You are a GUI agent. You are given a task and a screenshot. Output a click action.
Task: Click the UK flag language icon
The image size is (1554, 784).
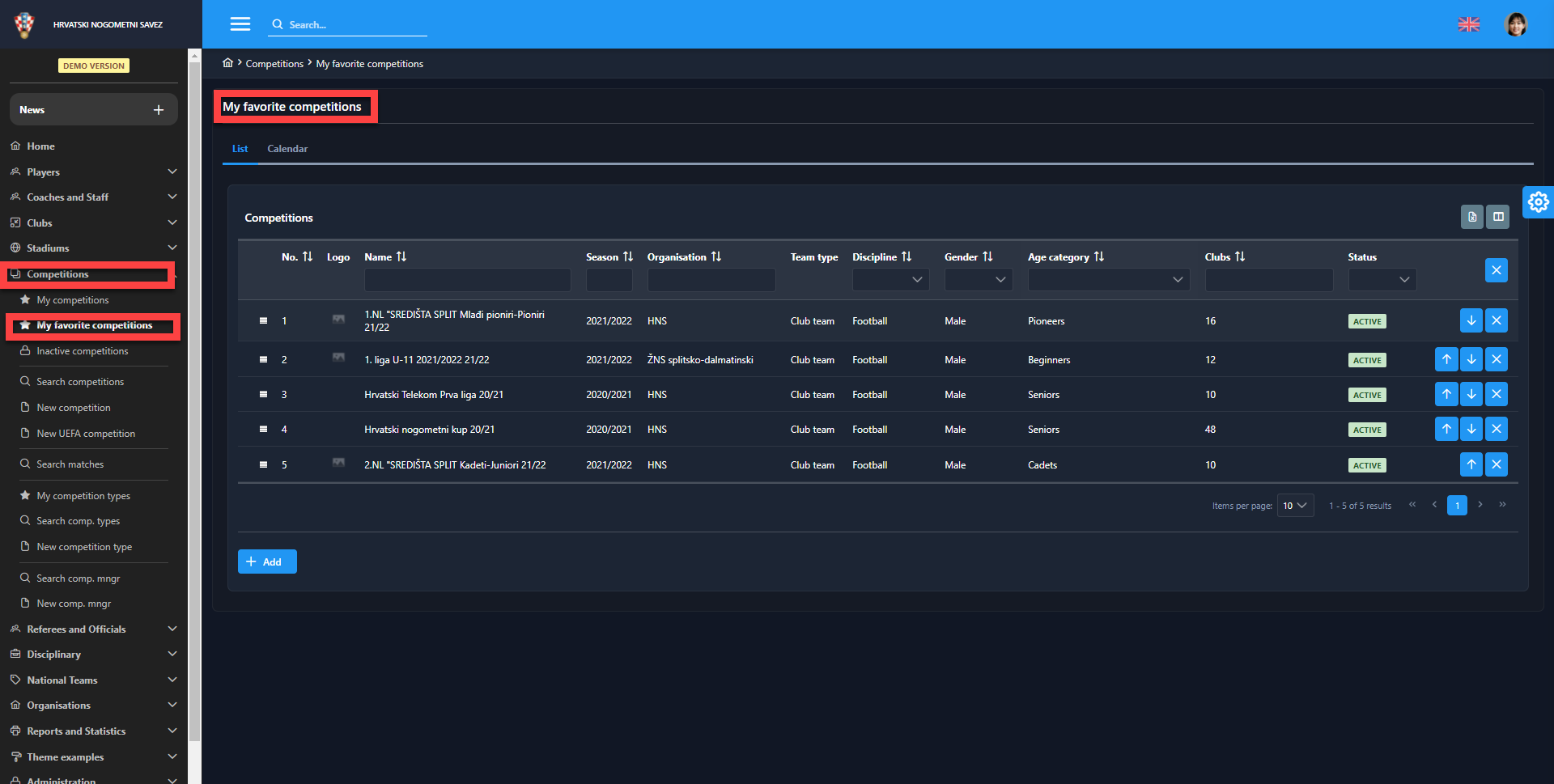coord(1468,24)
